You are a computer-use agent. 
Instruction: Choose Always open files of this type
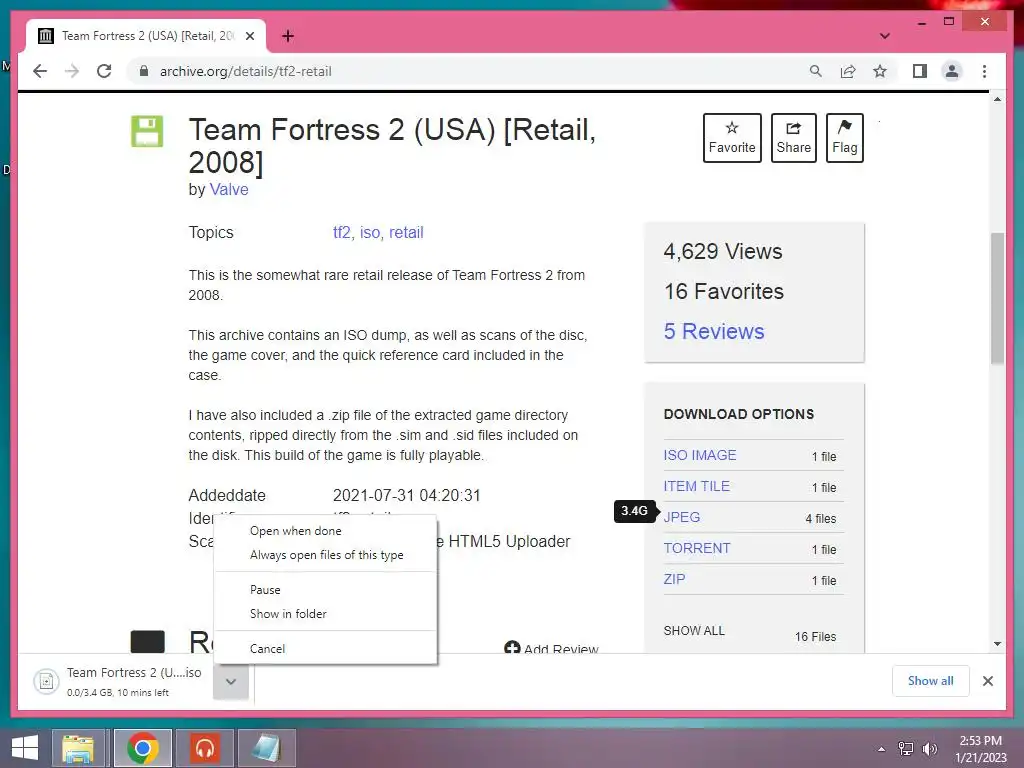pos(325,555)
